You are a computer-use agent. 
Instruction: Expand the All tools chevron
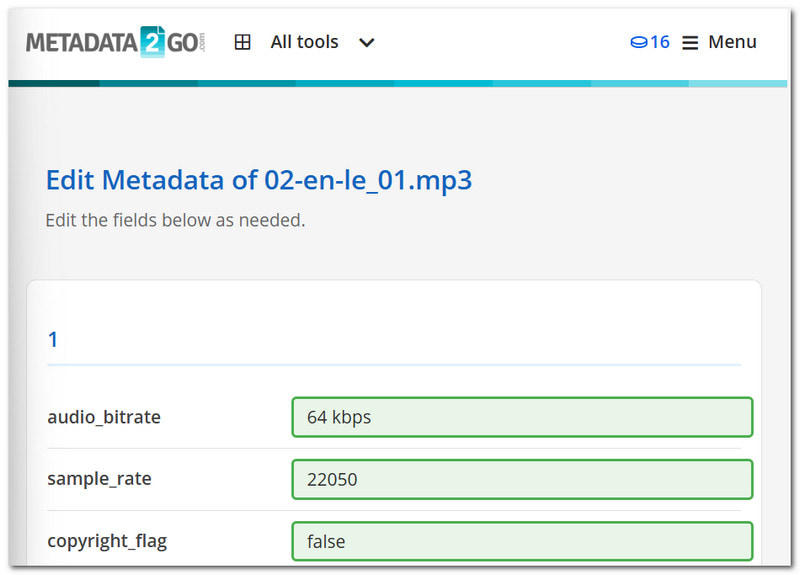click(x=367, y=42)
